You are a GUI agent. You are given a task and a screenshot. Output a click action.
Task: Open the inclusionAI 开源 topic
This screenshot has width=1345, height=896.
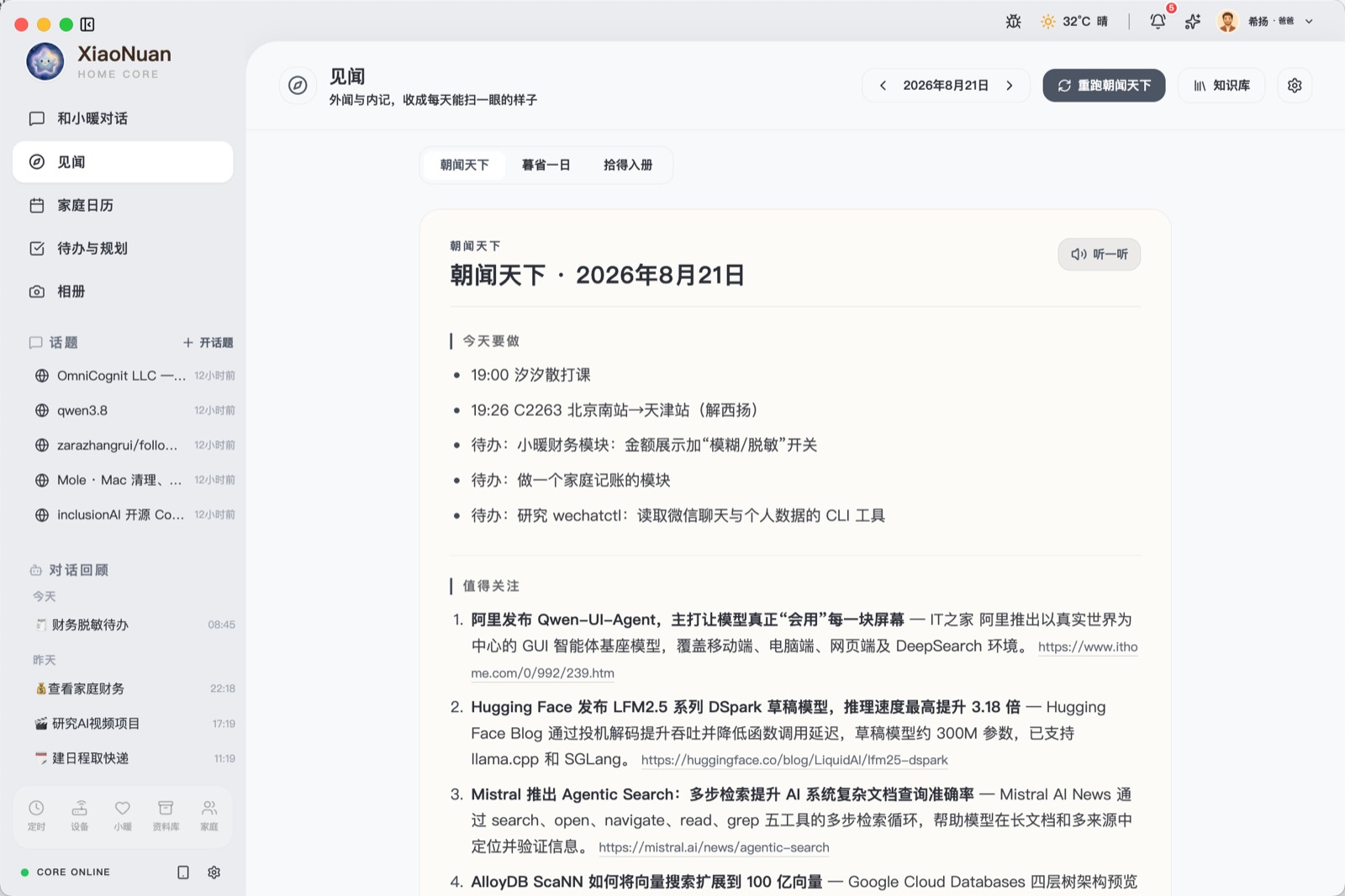pos(134,514)
